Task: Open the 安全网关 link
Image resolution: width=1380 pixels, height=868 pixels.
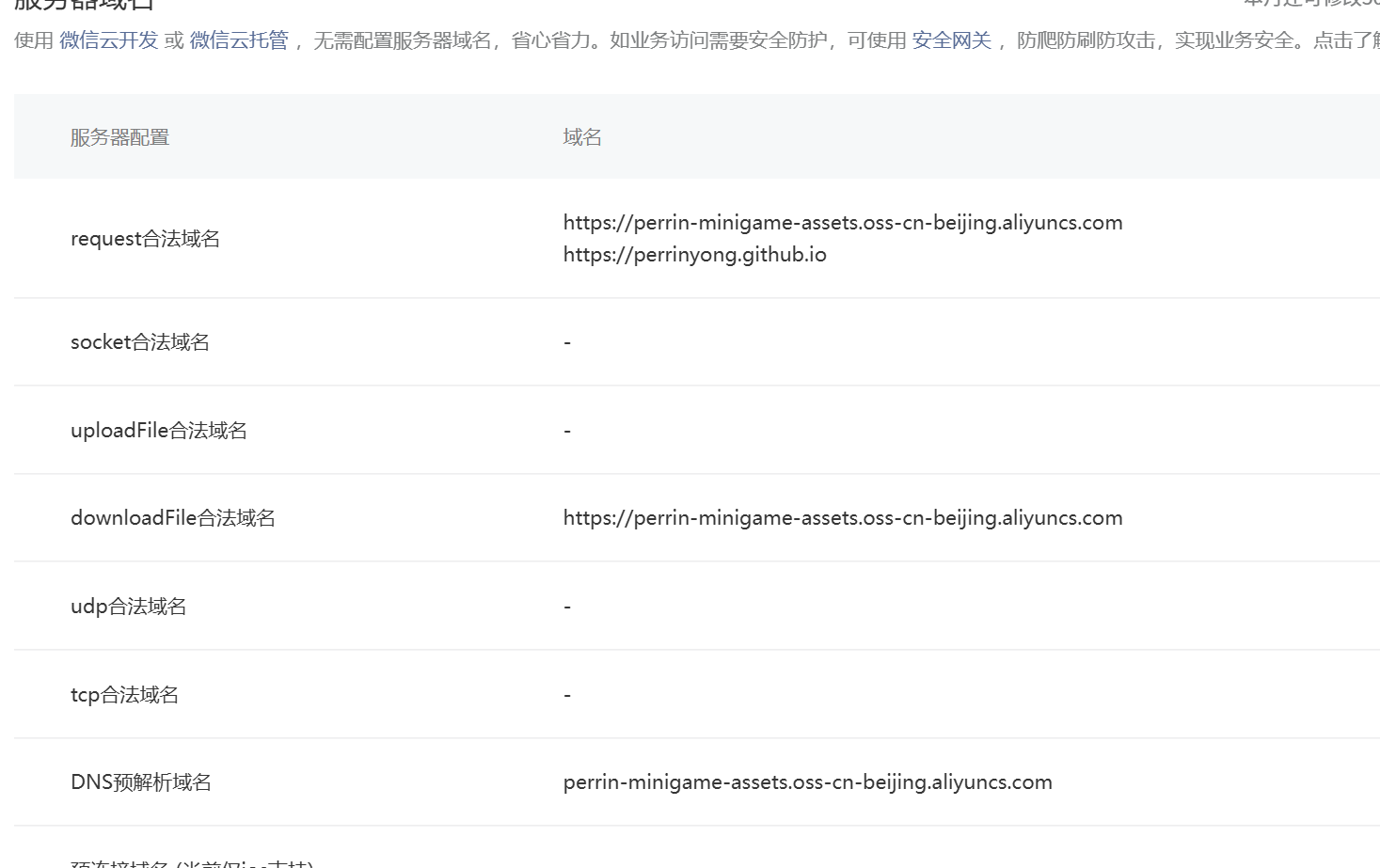Action: click(951, 40)
